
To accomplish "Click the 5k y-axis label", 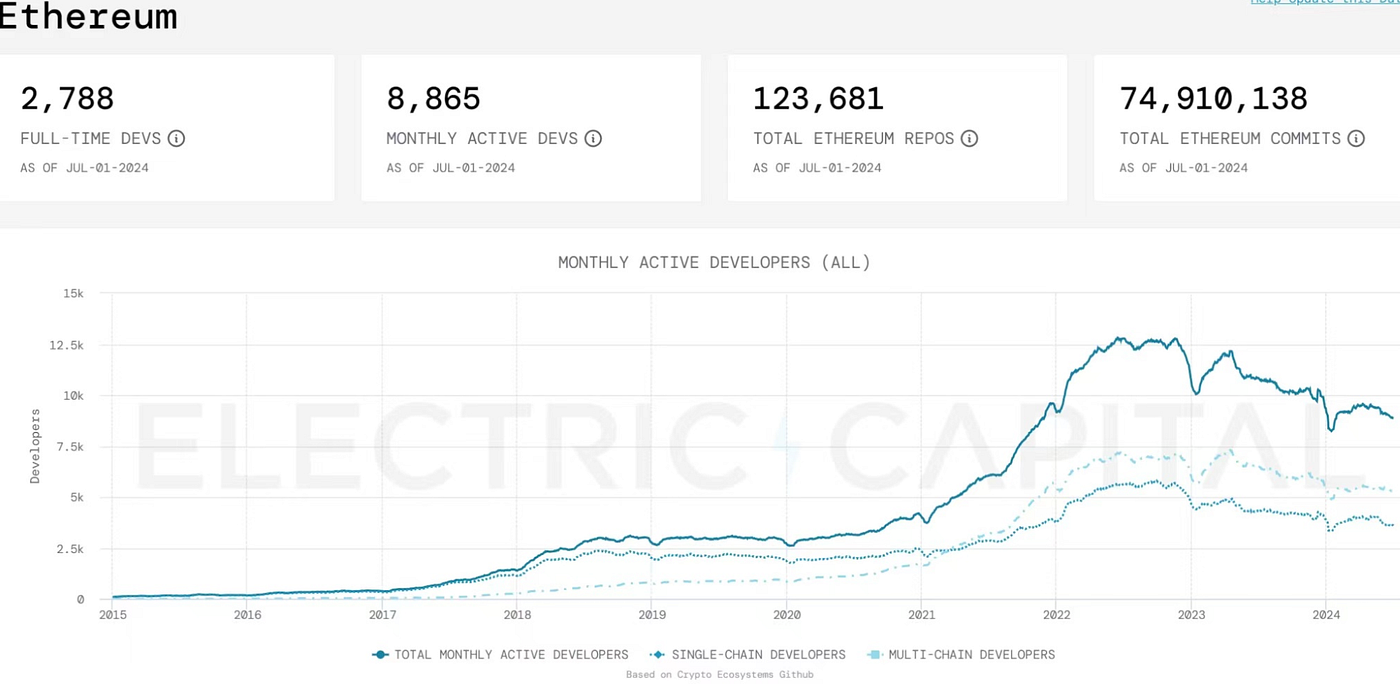I will tap(77, 498).
